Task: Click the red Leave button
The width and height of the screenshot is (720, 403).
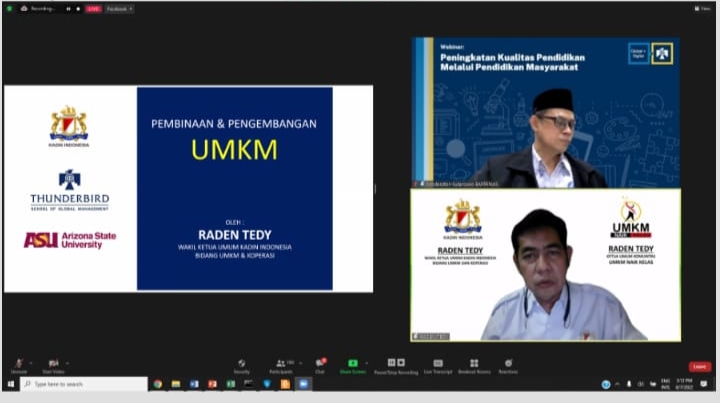Action: 699,366
